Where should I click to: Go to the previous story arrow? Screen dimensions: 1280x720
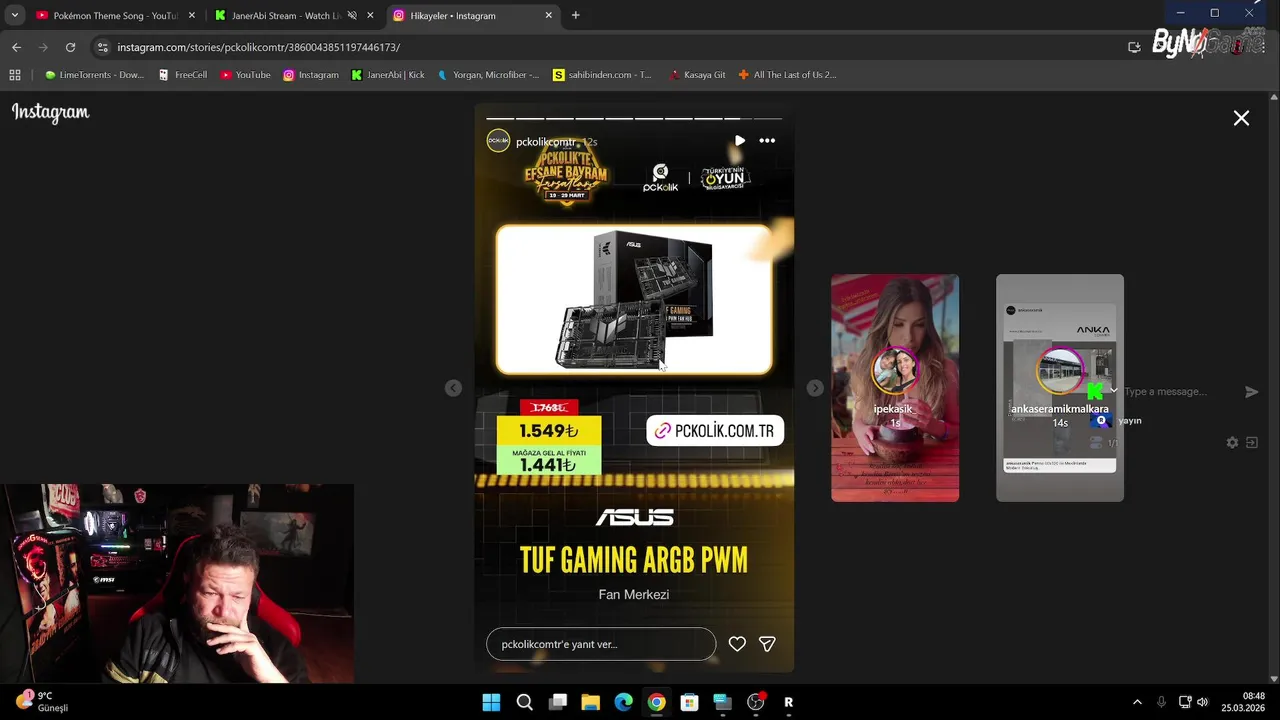453,388
